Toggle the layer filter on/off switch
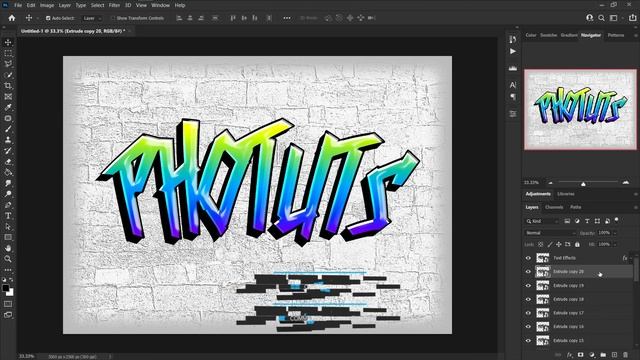 tap(617, 220)
